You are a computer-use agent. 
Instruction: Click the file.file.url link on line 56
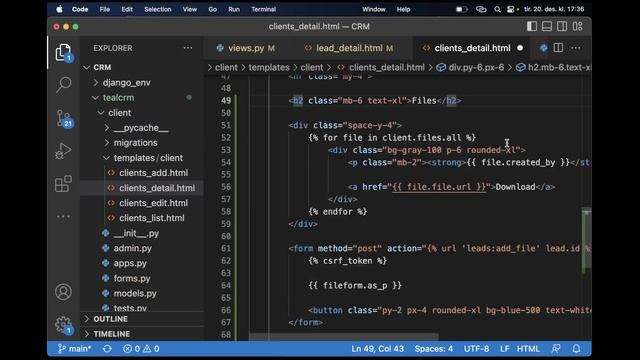[439, 187]
